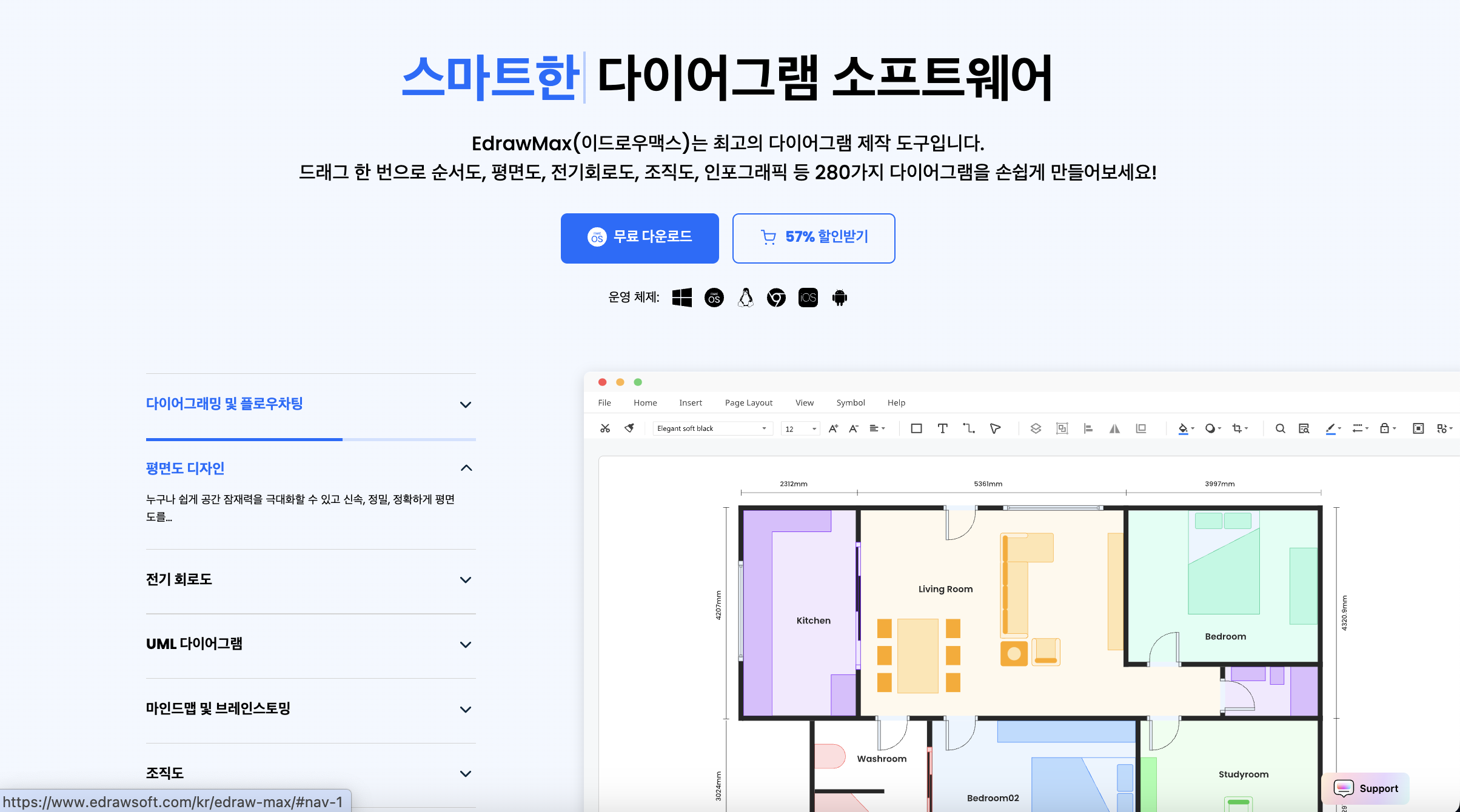Click the size/arrange icon after the flip icon

point(1140,428)
